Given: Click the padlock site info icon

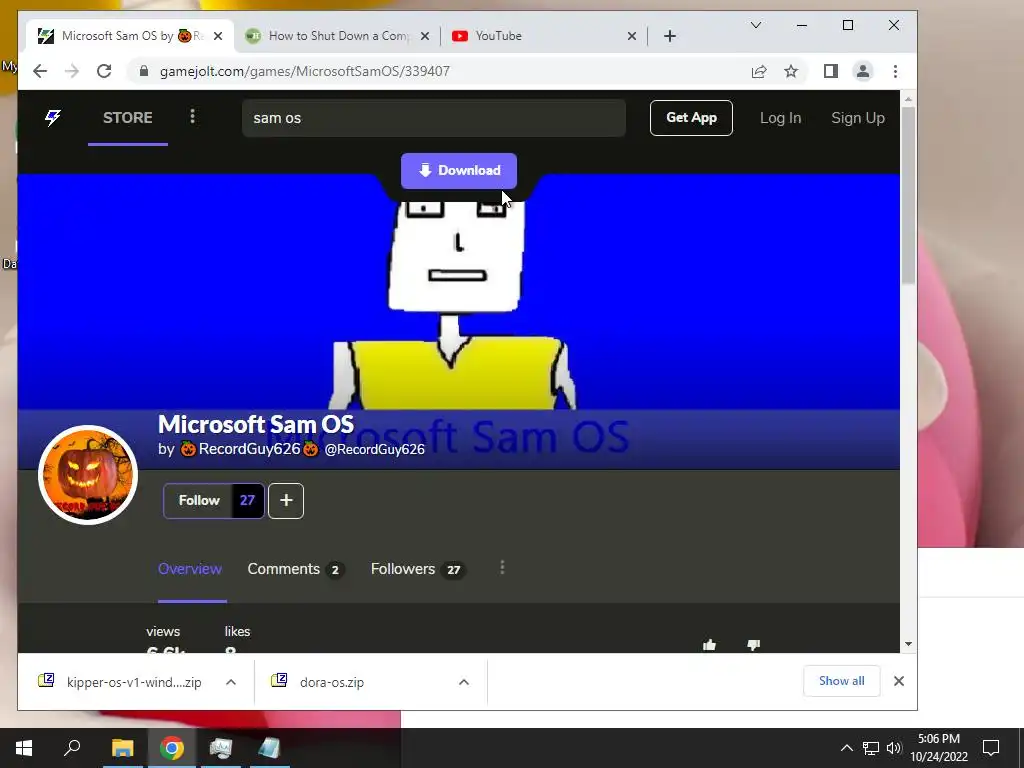Looking at the screenshot, I should tap(144, 71).
